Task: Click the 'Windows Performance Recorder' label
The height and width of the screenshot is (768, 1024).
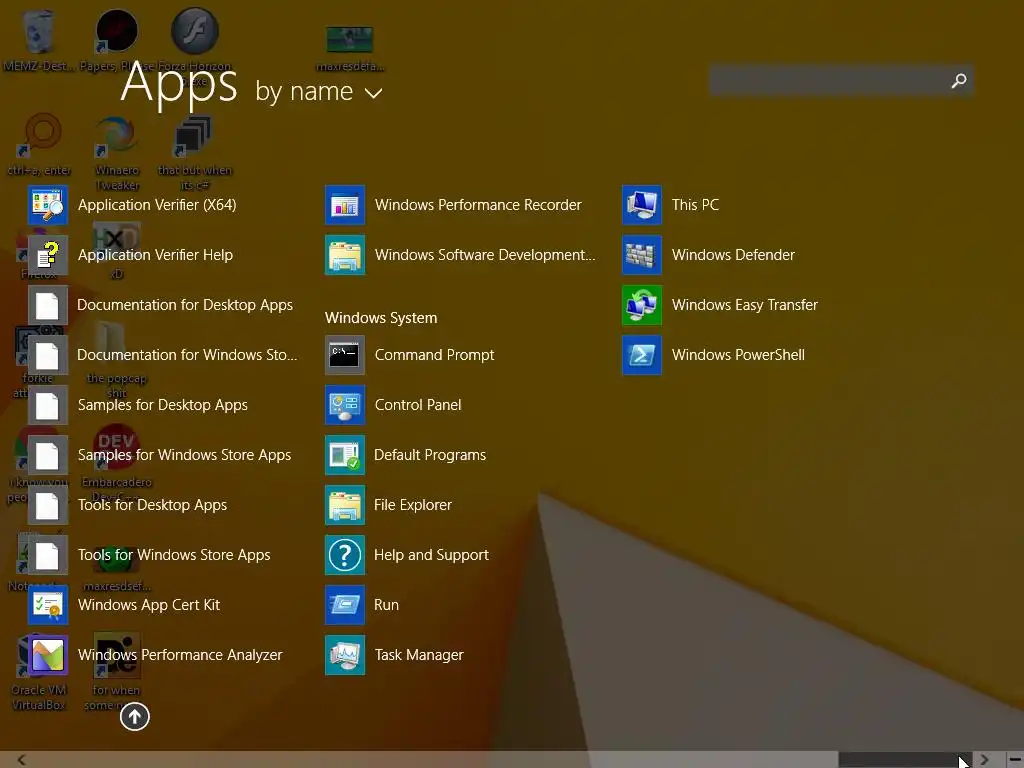Action: coord(478,205)
